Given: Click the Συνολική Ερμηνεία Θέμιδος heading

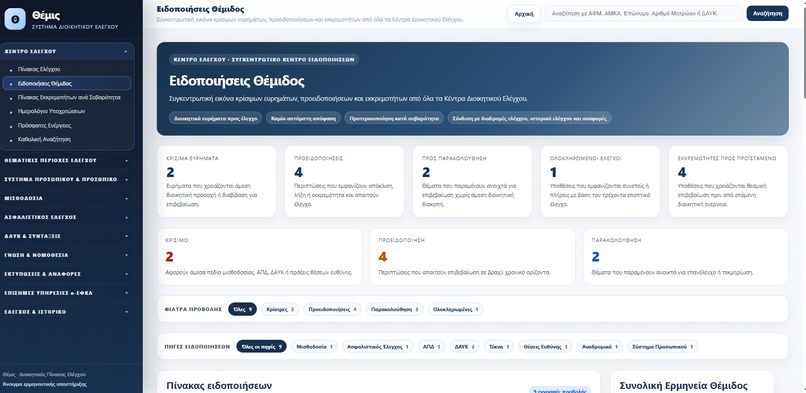Looking at the screenshot, I should click(x=684, y=385).
